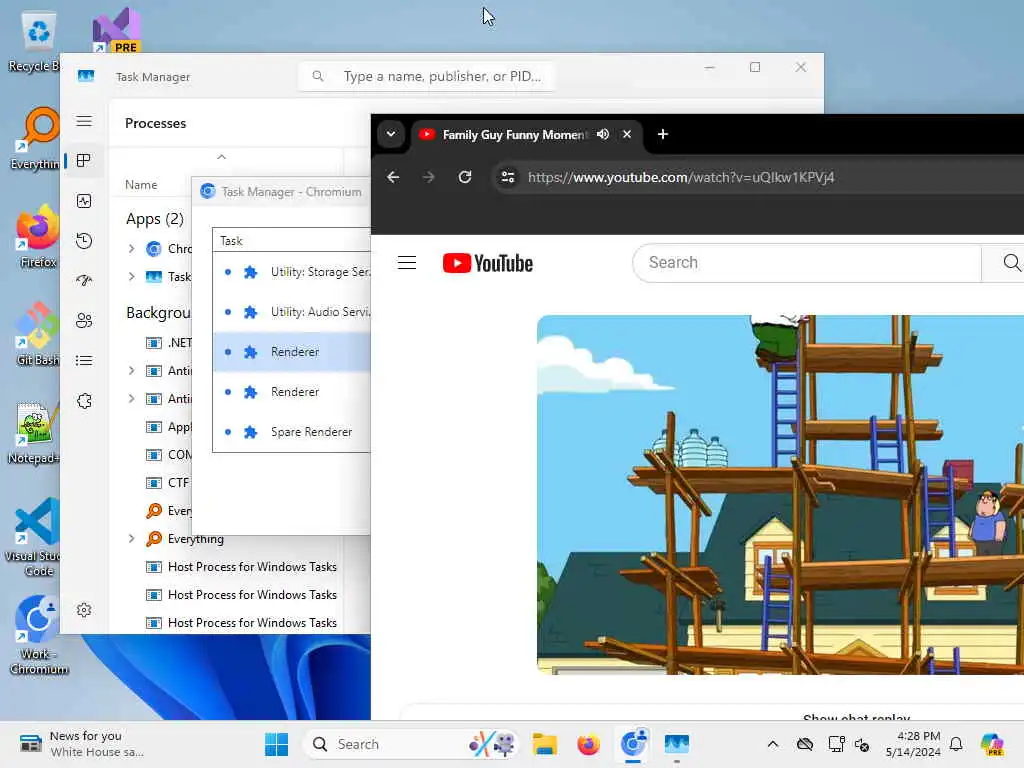
Task: Expand the Chromium app group in Task Manager
Action: click(131, 249)
